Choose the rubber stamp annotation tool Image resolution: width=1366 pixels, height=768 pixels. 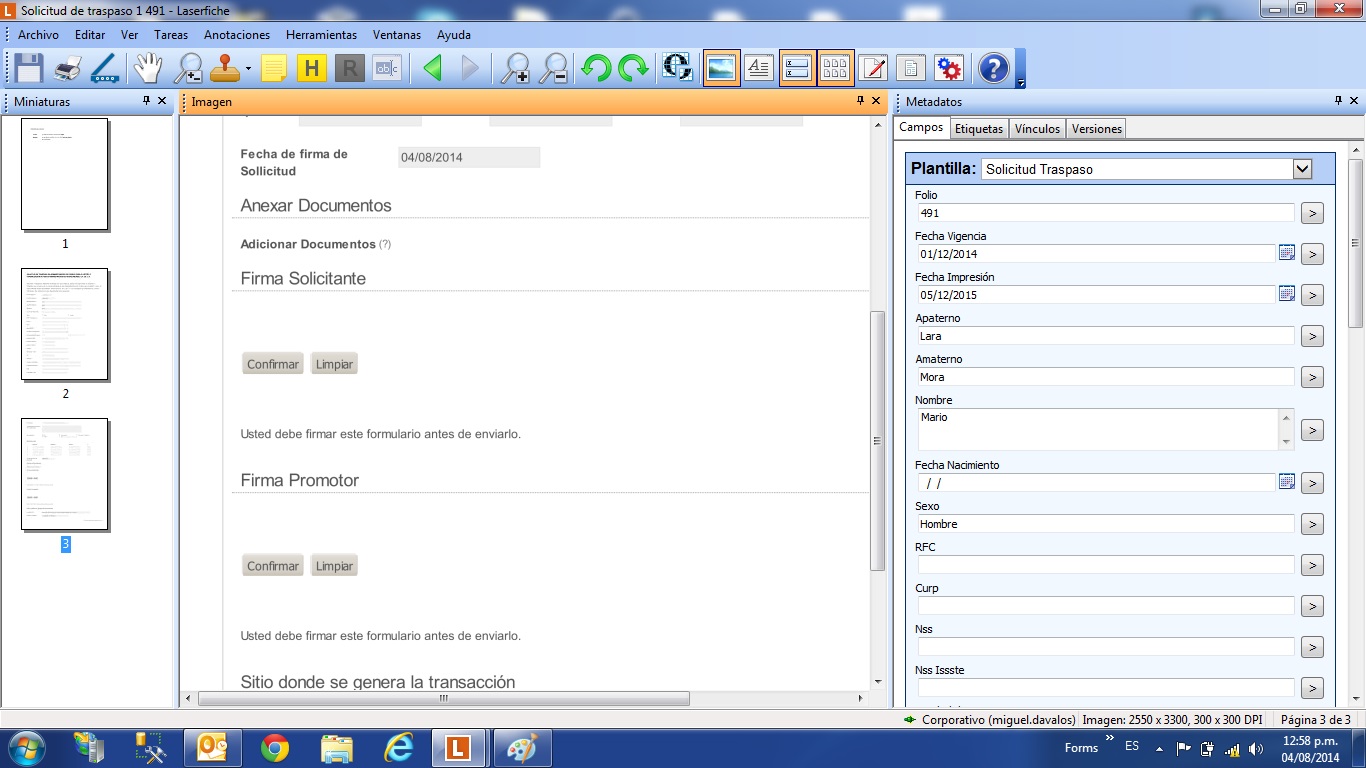[x=224, y=68]
